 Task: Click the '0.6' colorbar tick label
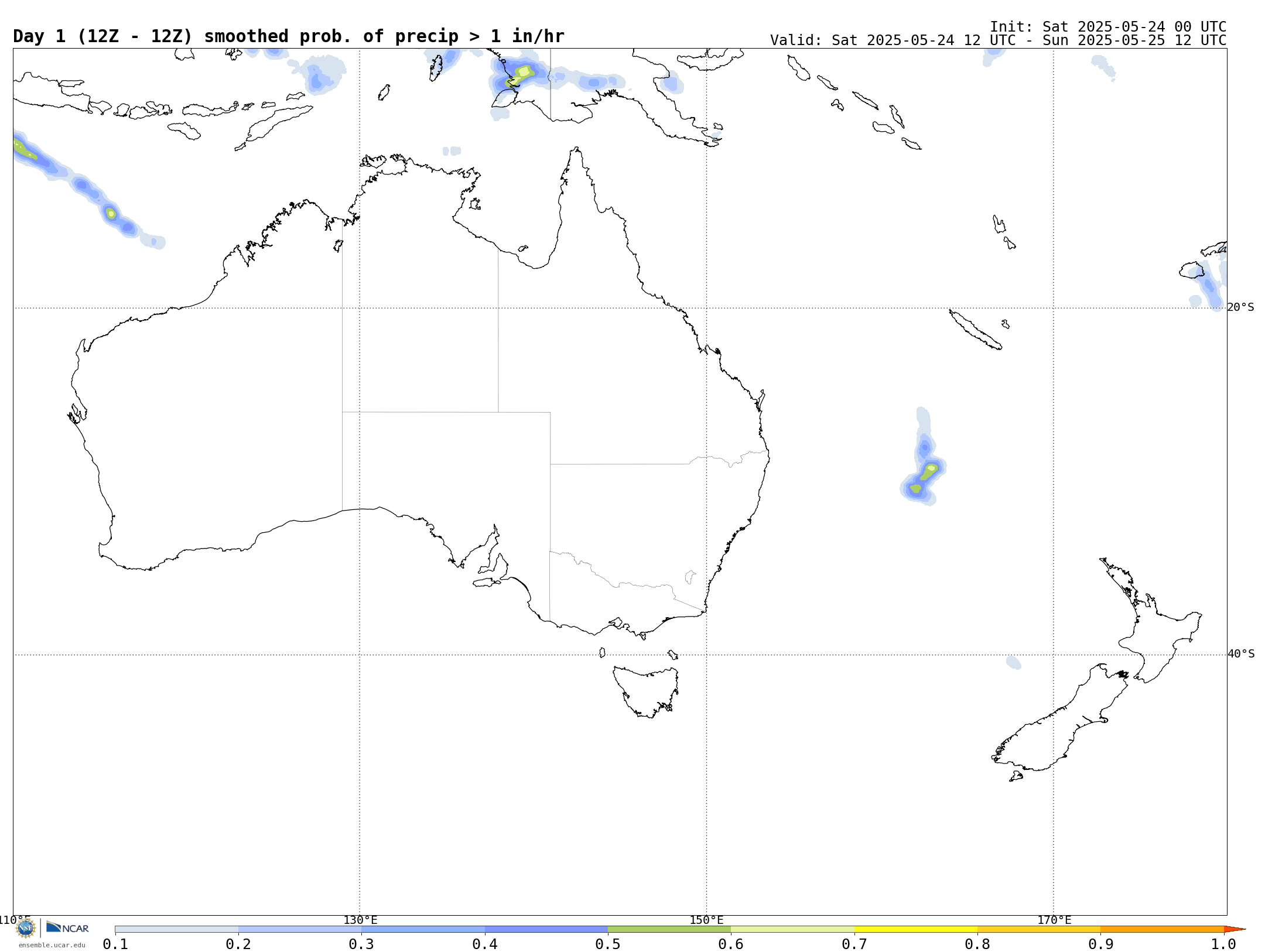731,944
